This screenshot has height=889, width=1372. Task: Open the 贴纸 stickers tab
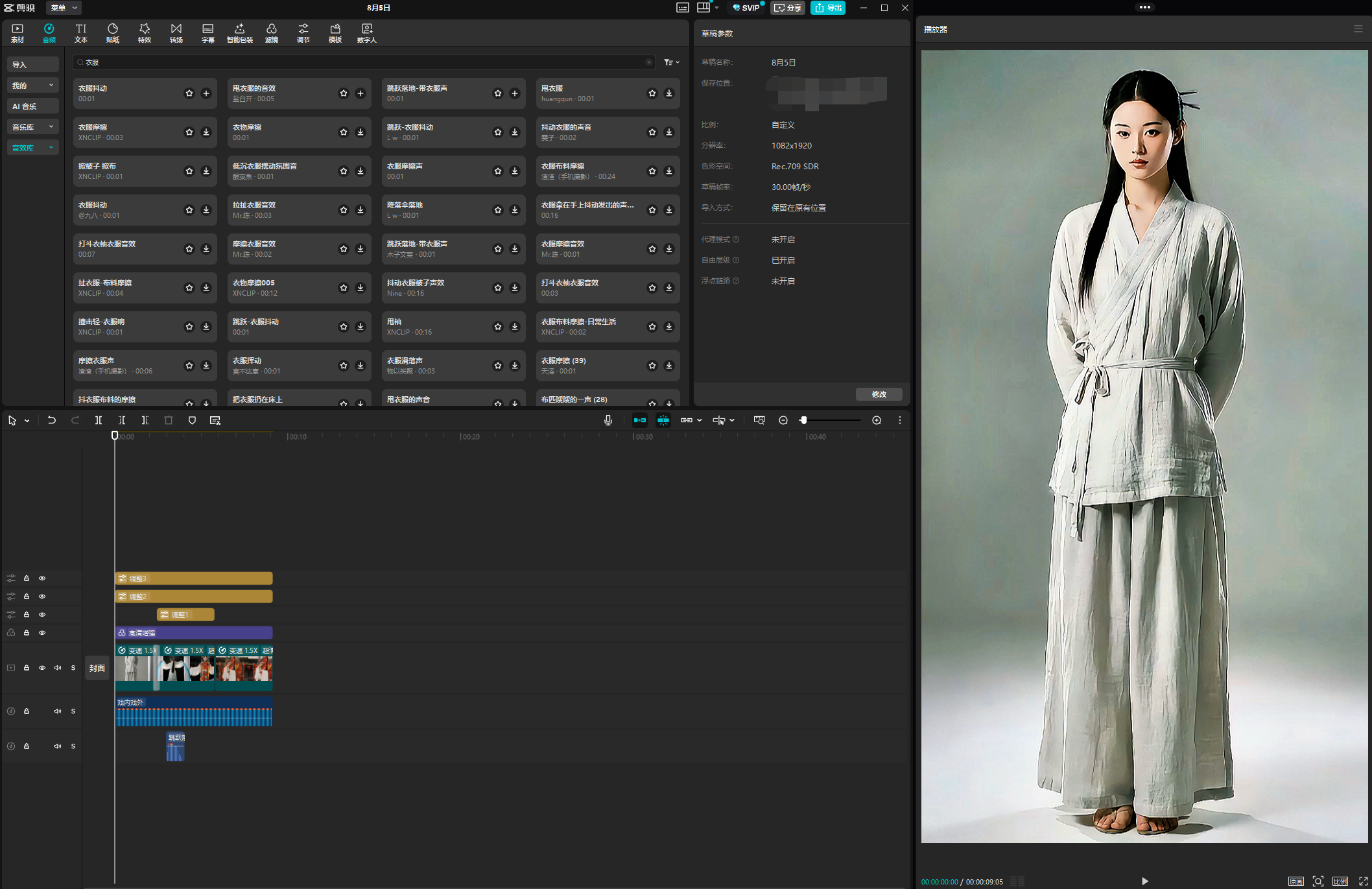pos(113,33)
